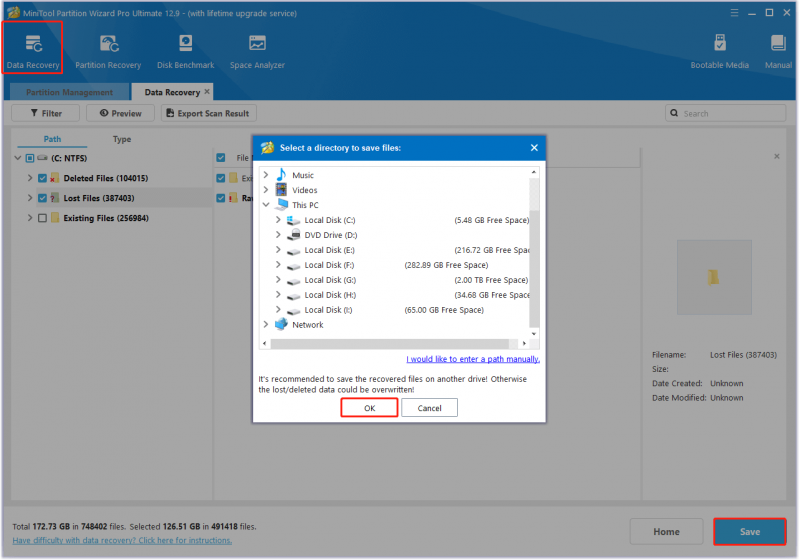Select the Network icon in dialog

pos(281,324)
